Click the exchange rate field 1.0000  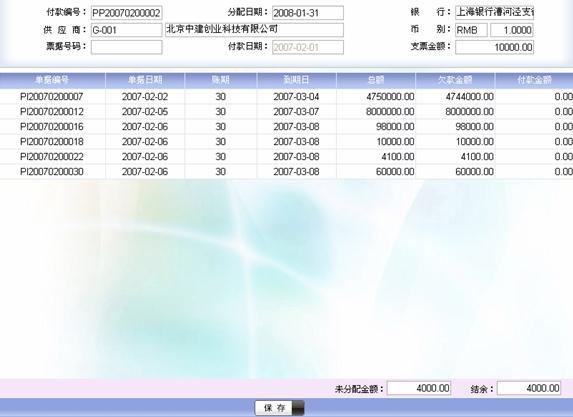click(x=512, y=30)
